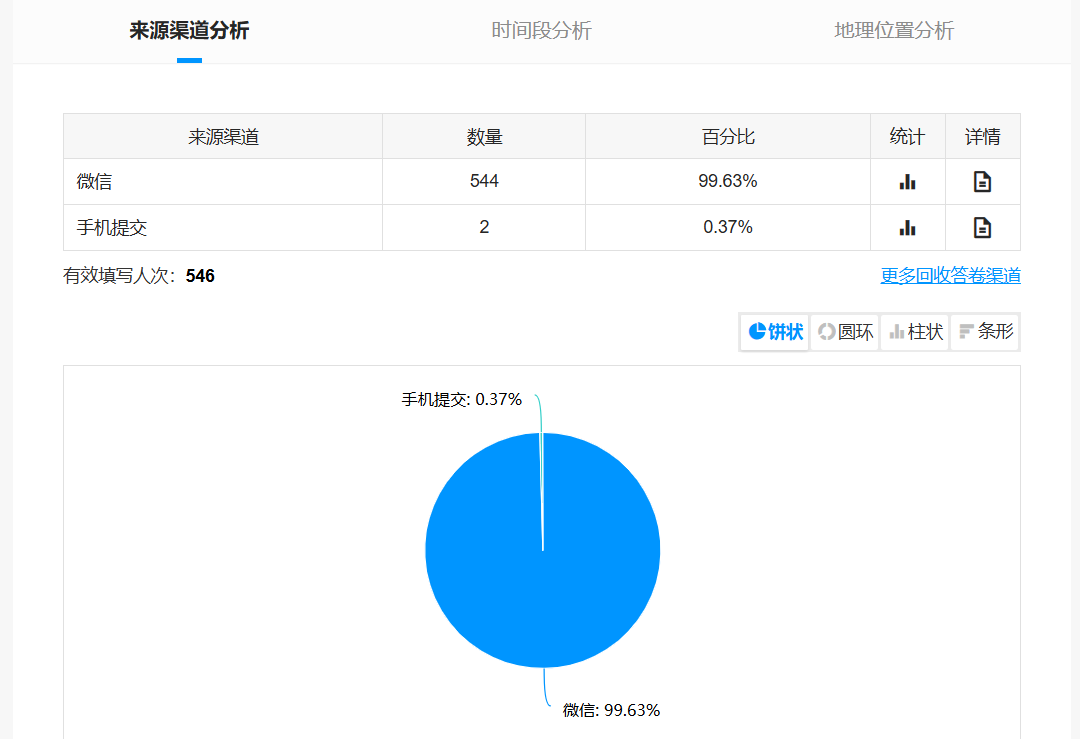Image resolution: width=1080 pixels, height=739 pixels.
Task: Open statistics chart icon for 手机提交 row
Action: (x=907, y=228)
